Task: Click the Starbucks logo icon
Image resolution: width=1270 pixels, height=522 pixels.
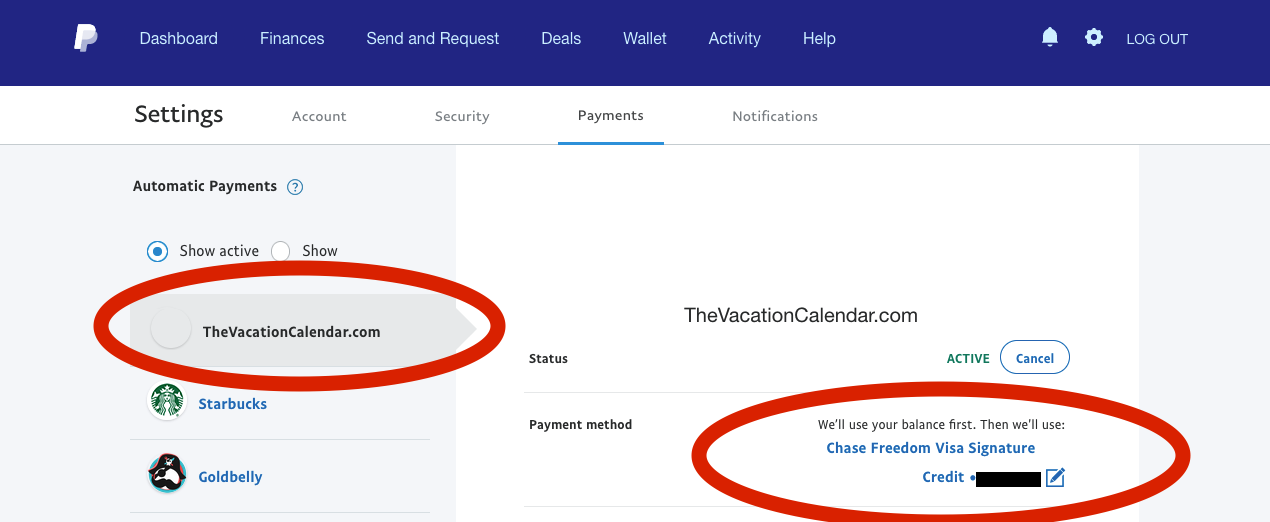Action: tap(168, 402)
